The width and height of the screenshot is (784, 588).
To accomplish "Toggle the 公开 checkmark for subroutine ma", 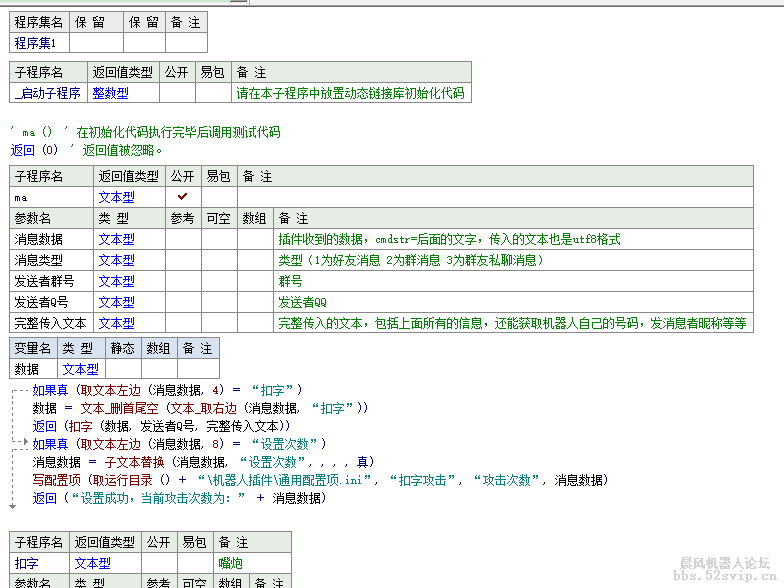I will click(x=182, y=196).
